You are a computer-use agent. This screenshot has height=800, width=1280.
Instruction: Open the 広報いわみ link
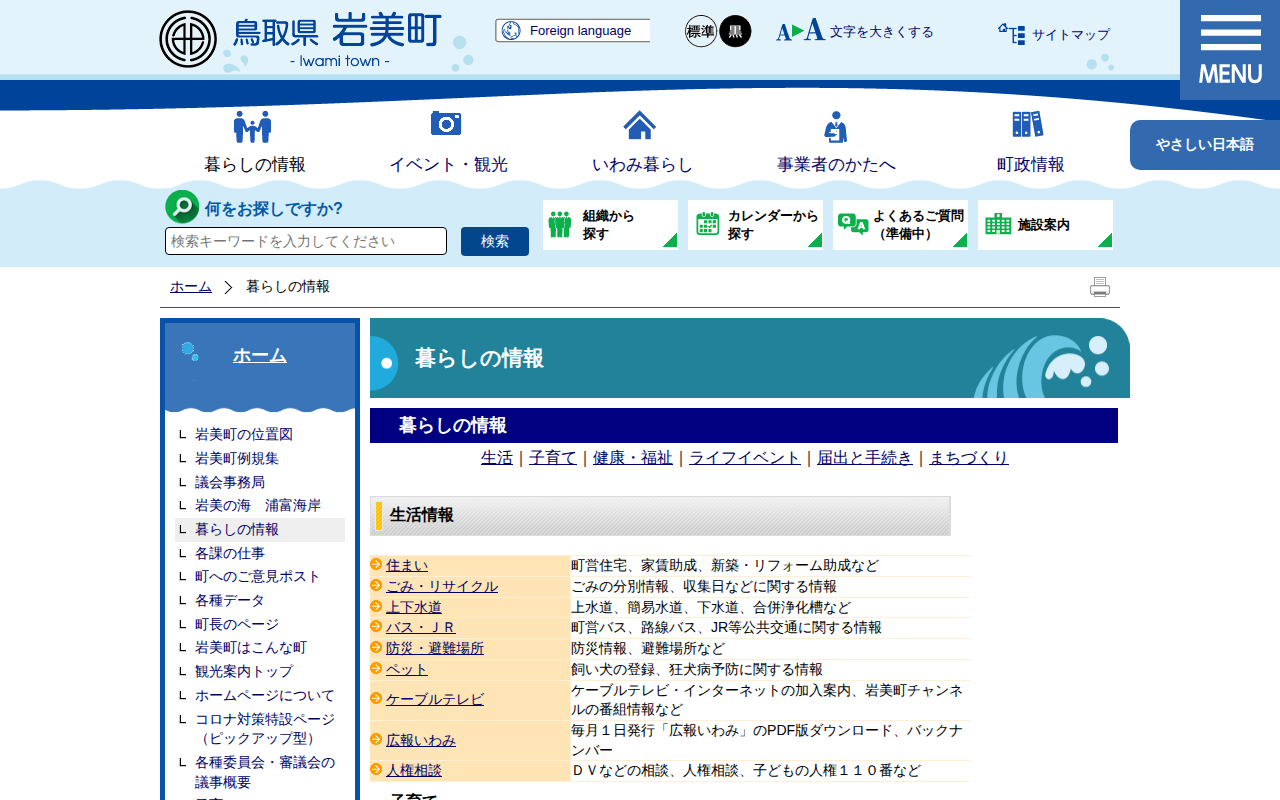click(x=421, y=741)
